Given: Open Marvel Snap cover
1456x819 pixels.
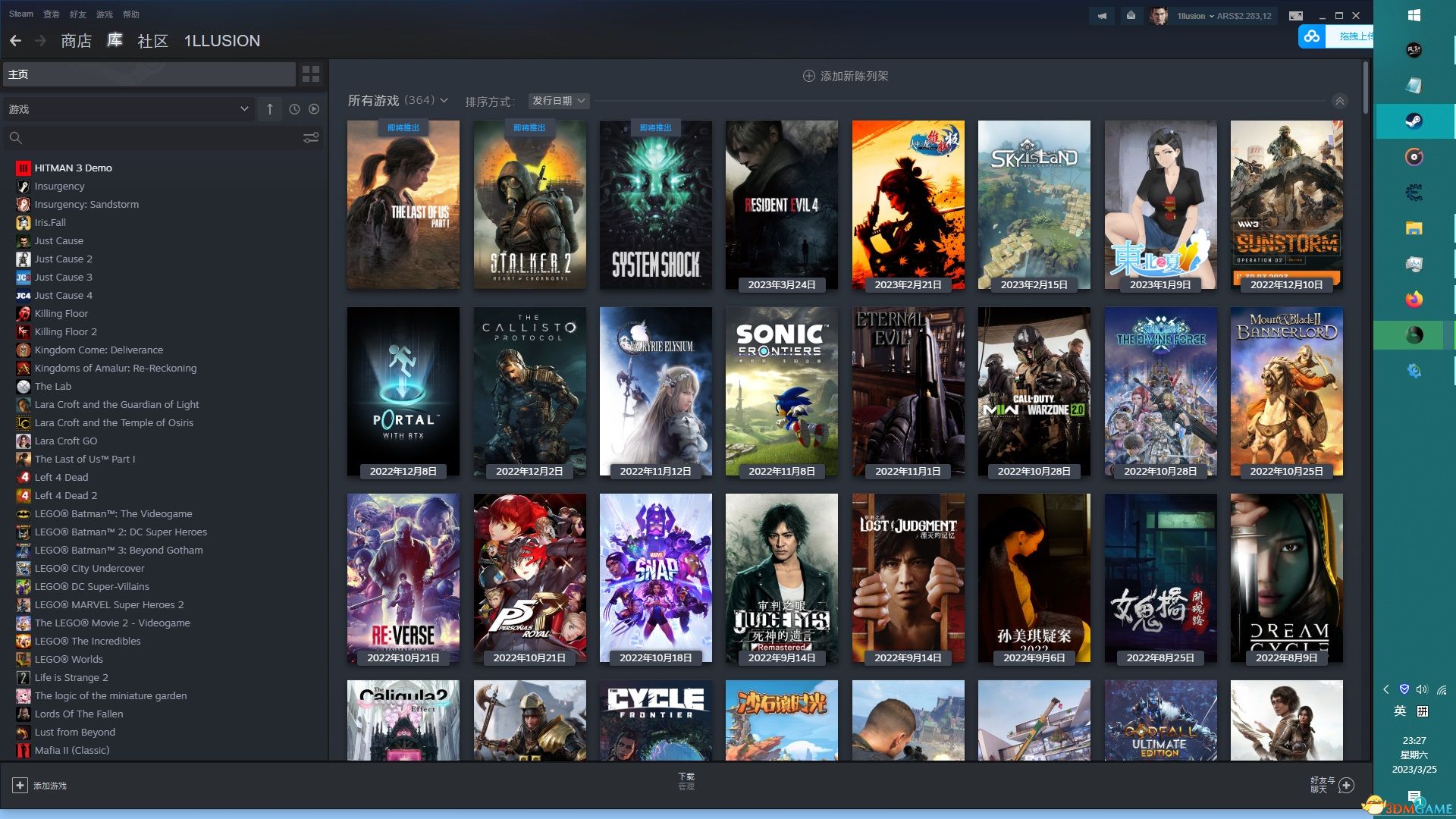Looking at the screenshot, I should (x=656, y=578).
